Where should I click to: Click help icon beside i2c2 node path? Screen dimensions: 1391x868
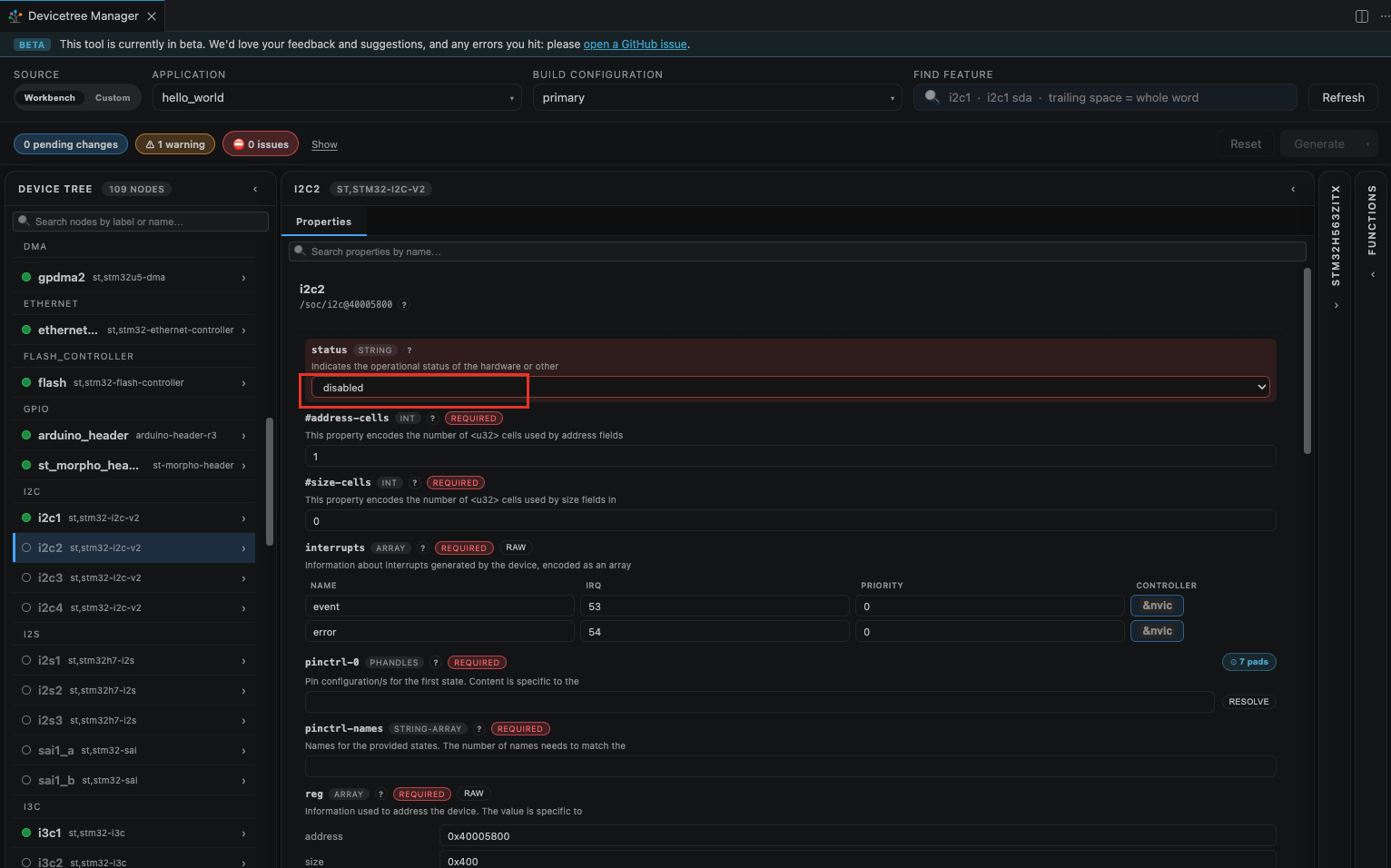(x=404, y=305)
